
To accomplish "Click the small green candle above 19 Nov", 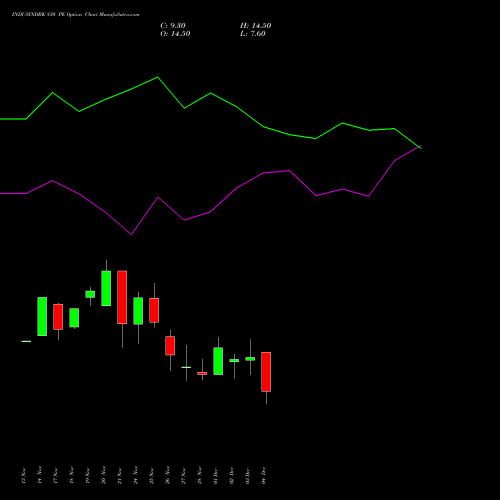I will click(90, 294).
